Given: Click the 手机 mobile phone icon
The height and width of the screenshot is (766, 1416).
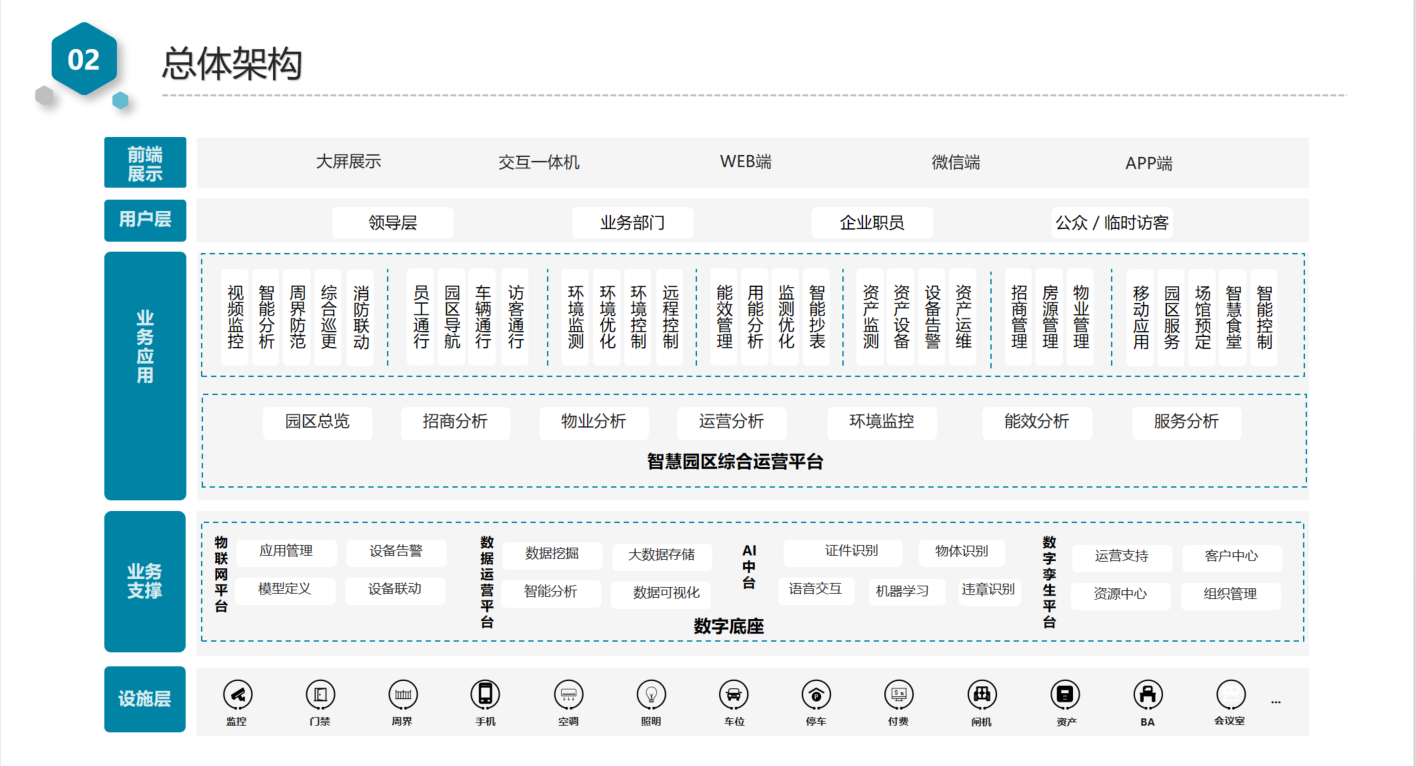Looking at the screenshot, I should pyautogui.click(x=485, y=694).
